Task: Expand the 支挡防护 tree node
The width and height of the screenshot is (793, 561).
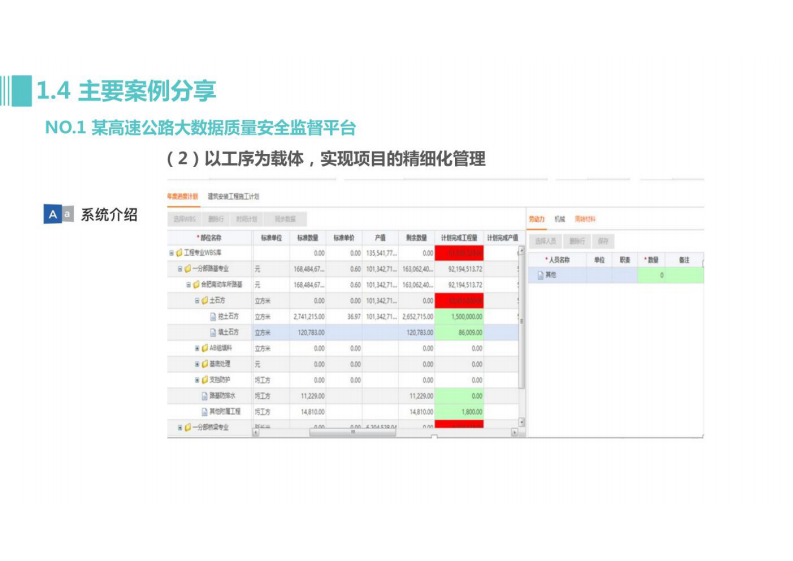Action: coord(197,379)
